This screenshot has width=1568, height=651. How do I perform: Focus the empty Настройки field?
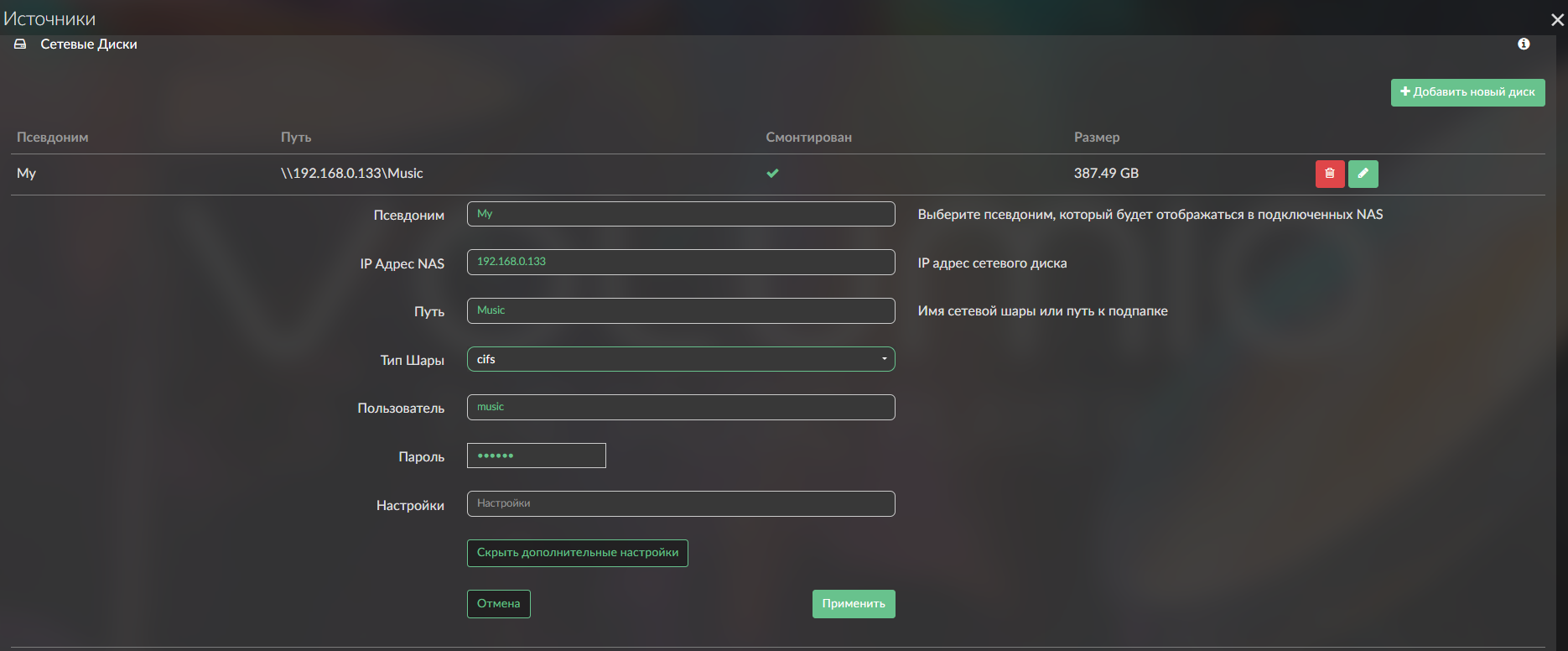click(x=680, y=503)
